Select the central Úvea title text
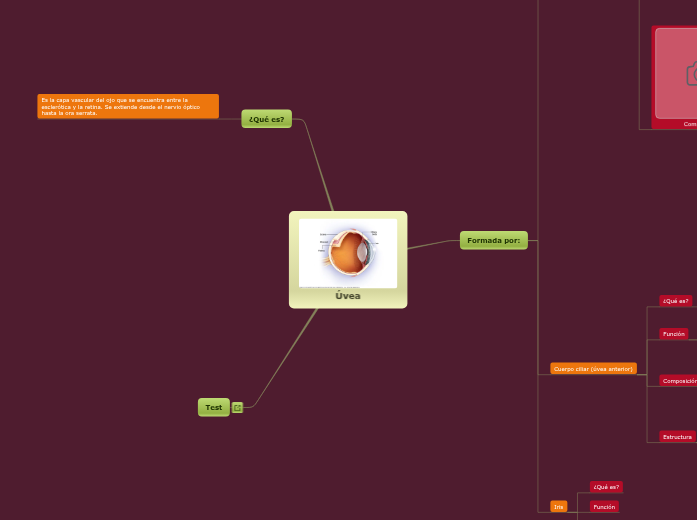The image size is (697, 520). pyautogui.click(x=348, y=296)
